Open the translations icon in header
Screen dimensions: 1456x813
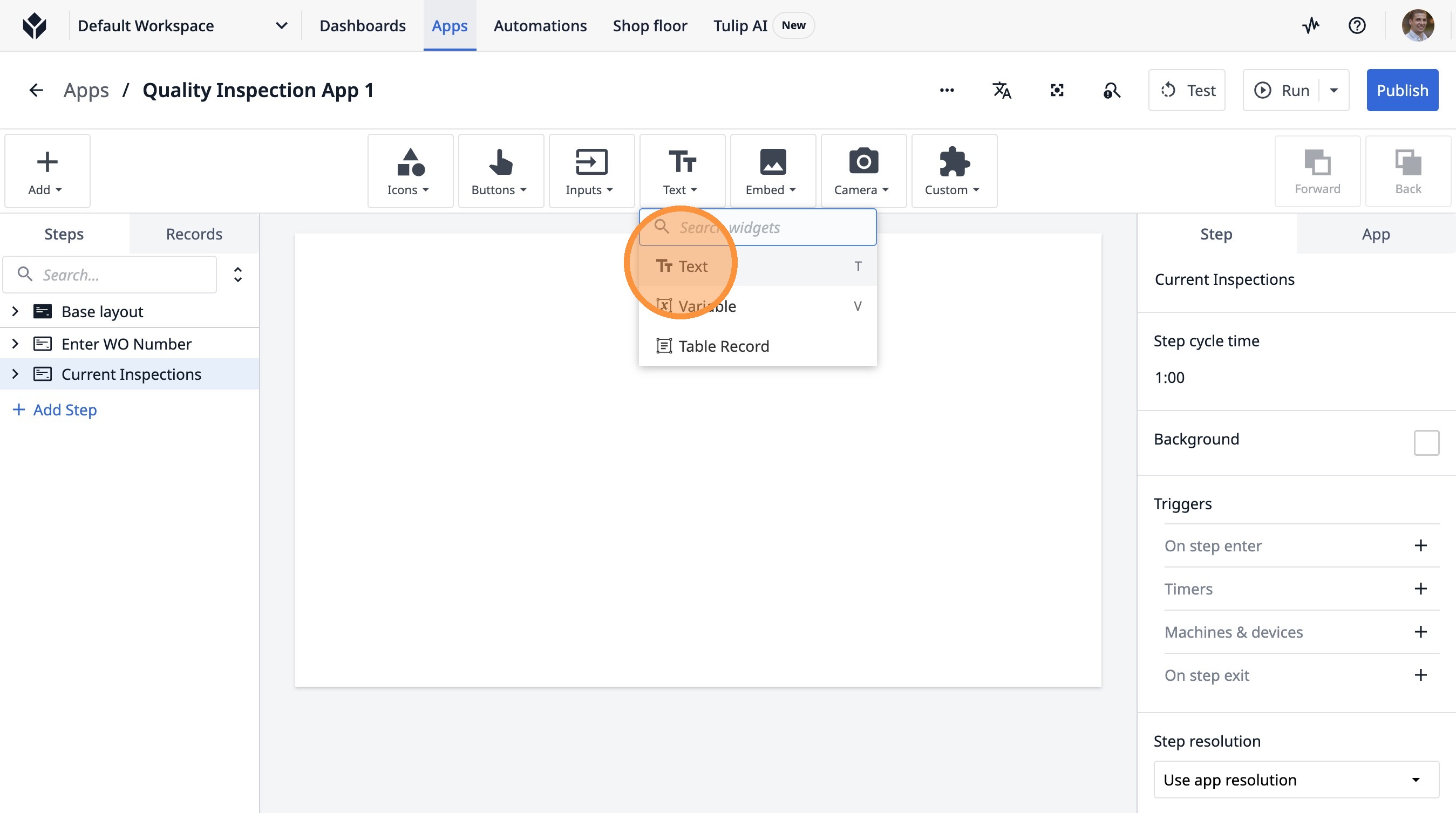point(1002,91)
